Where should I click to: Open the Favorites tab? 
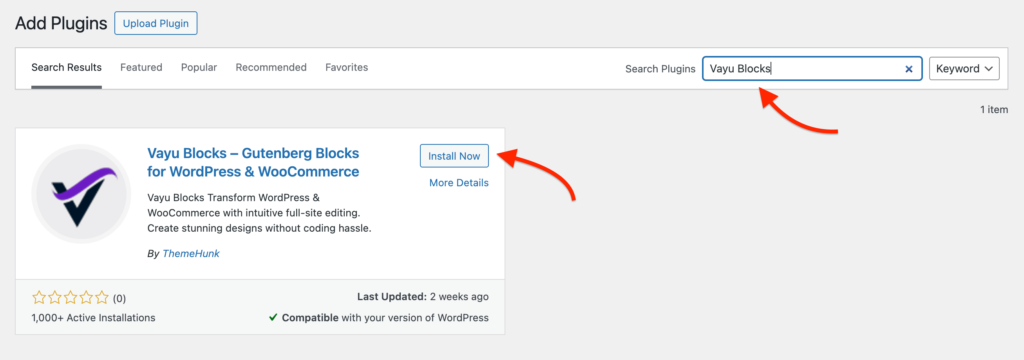pos(347,67)
